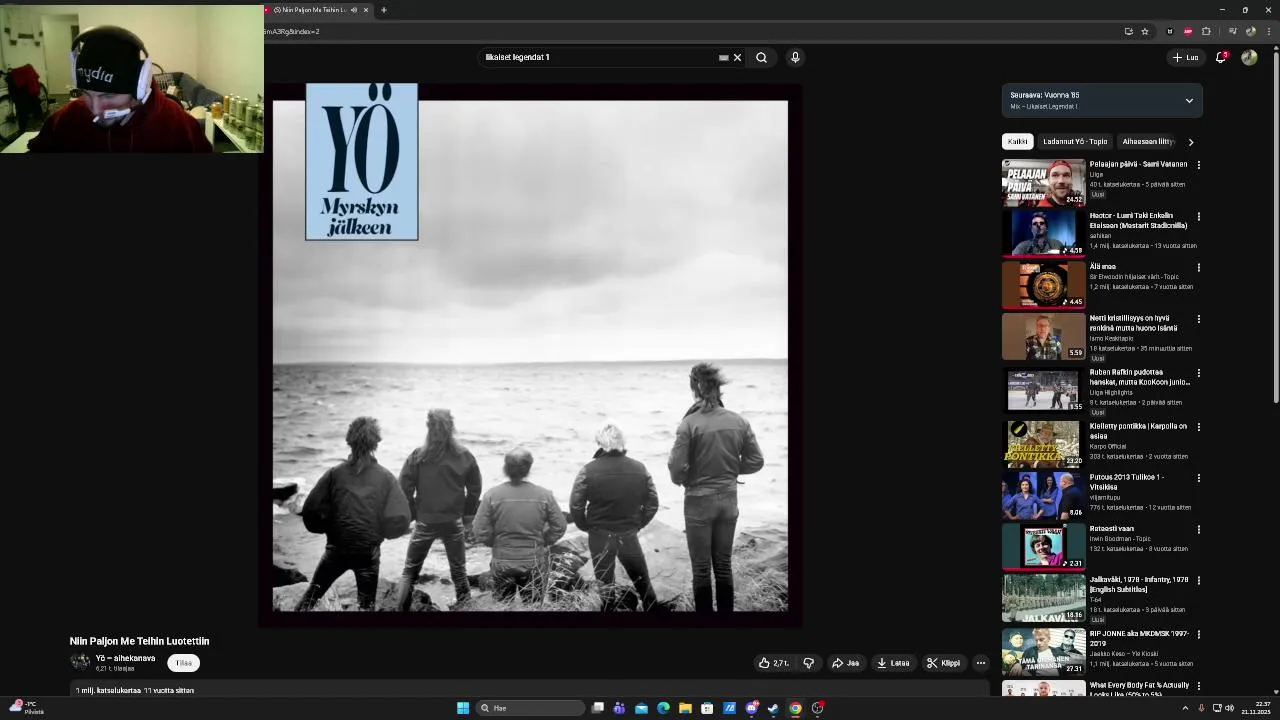The width and height of the screenshot is (1280, 720).
Task: Open options for Rötösti vaan video
Action: (x=1199, y=530)
